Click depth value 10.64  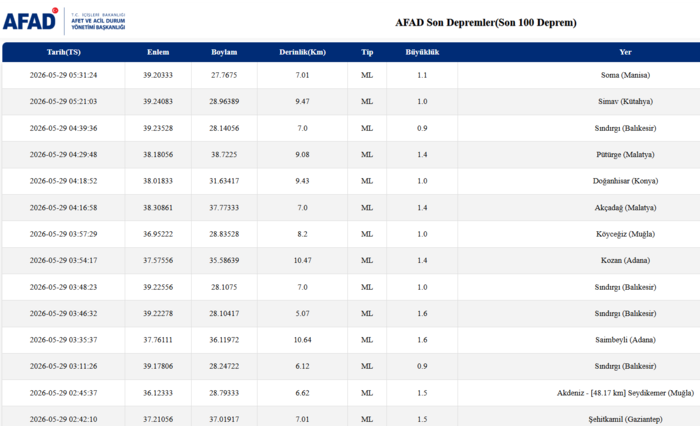tap(303, 340)
